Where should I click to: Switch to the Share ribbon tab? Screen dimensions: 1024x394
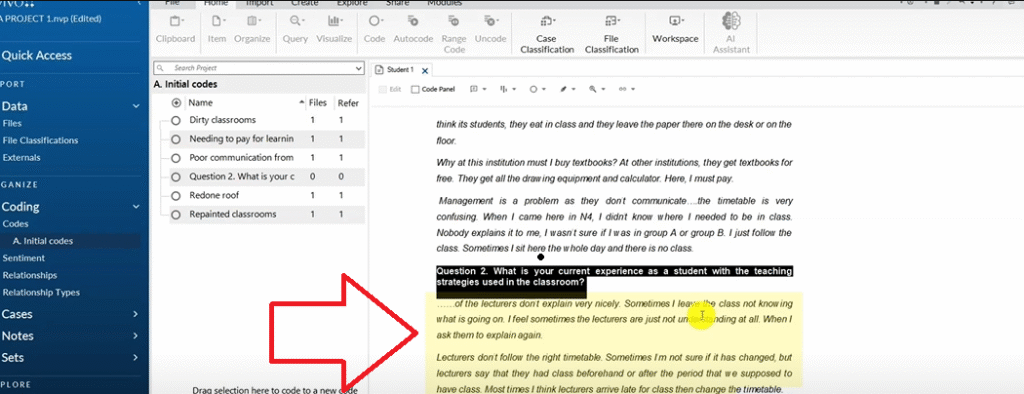coord(398,3)
